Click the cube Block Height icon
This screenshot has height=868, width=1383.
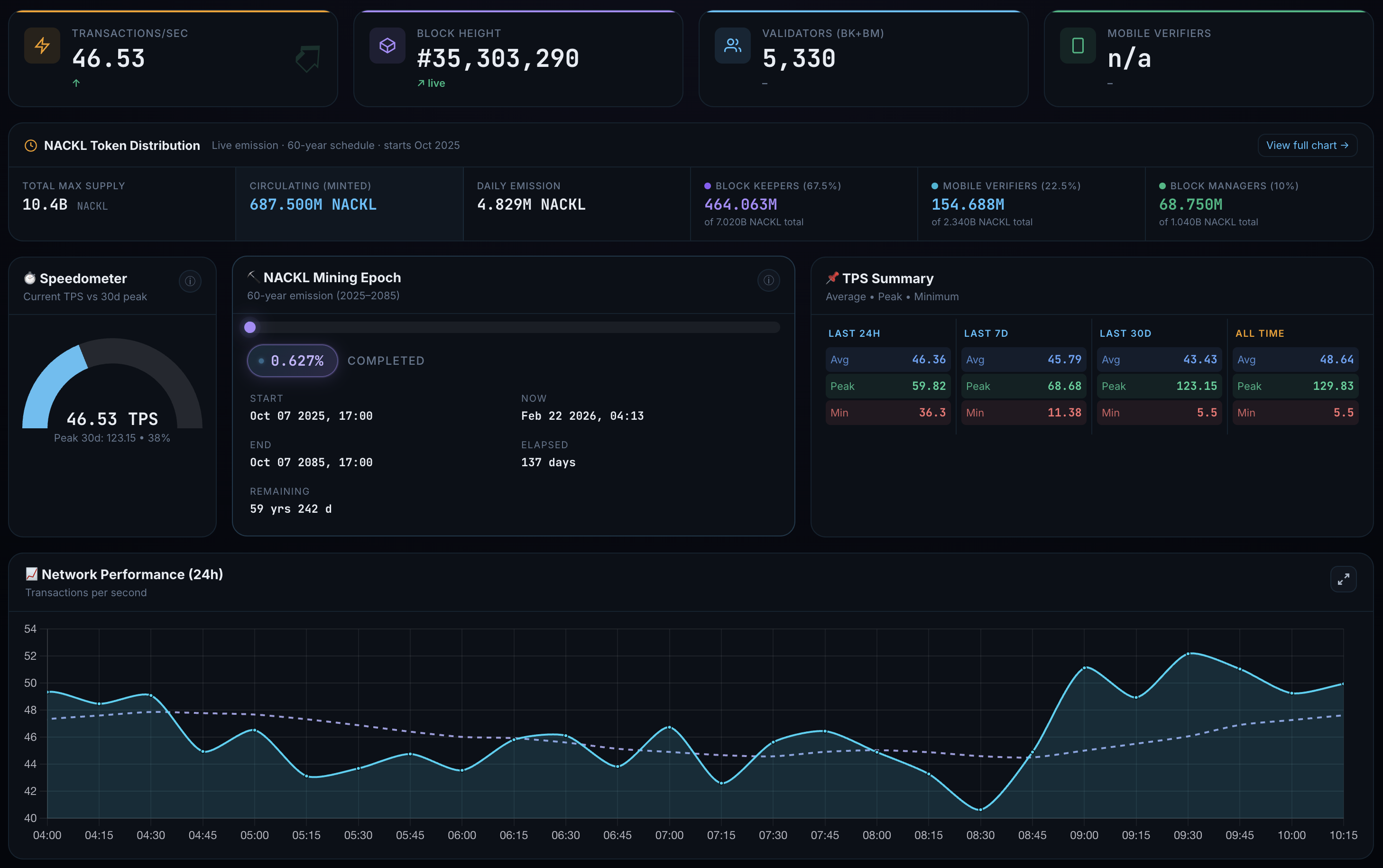click(387, 46)
